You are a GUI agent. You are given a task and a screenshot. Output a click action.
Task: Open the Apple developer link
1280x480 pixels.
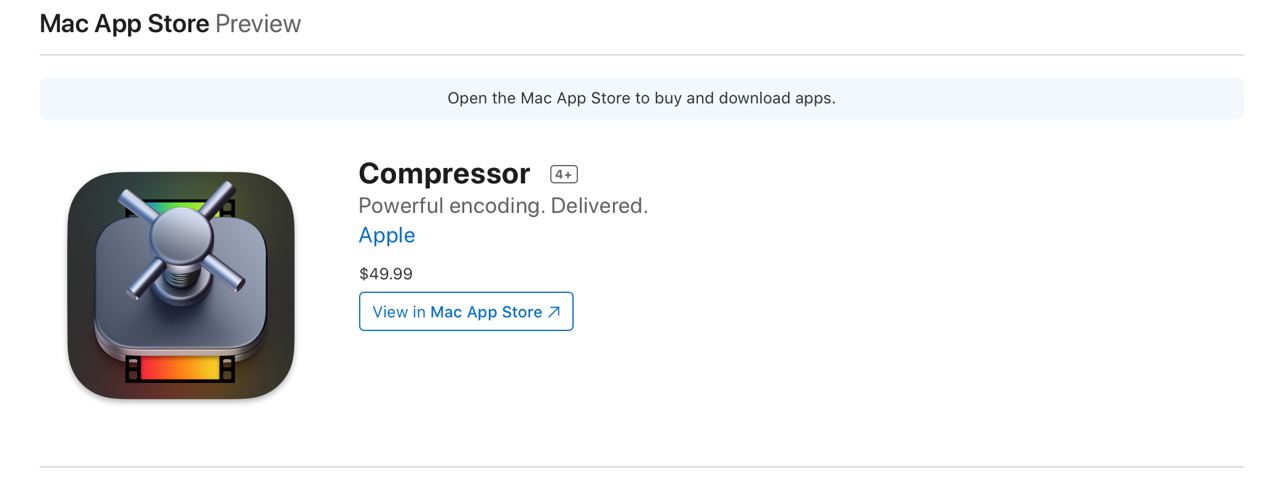click(387, 235)
